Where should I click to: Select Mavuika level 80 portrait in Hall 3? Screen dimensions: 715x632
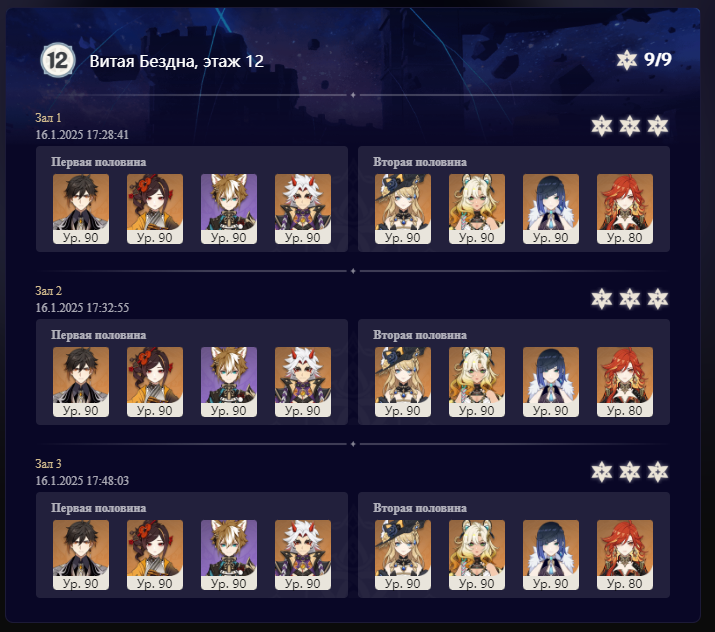[x=625, y=555]
